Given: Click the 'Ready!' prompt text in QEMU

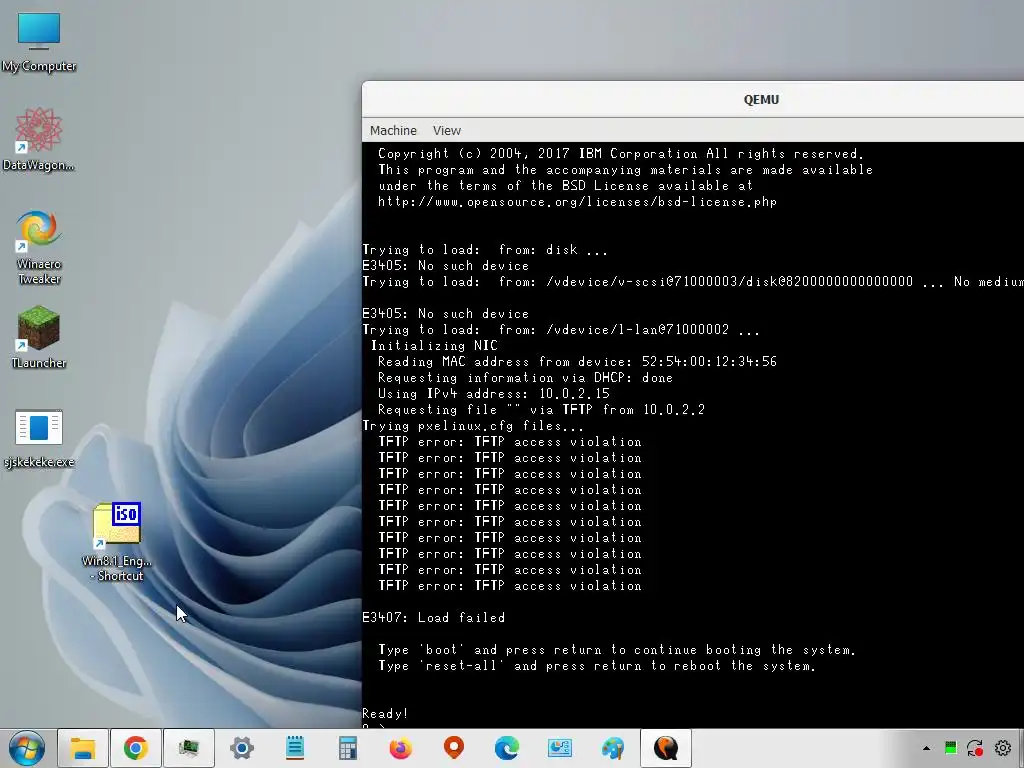Looking at the screenshot, I should [385, 714].
